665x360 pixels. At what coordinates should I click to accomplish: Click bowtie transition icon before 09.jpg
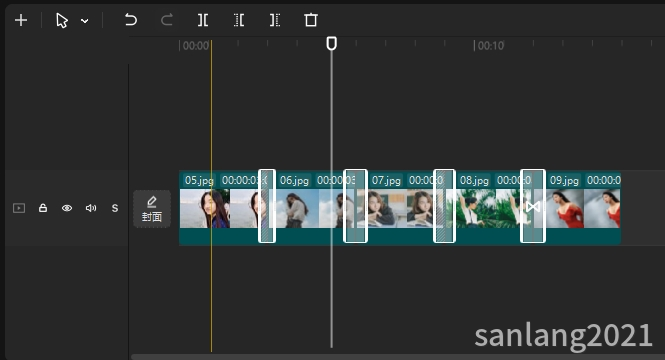(533, 207)
